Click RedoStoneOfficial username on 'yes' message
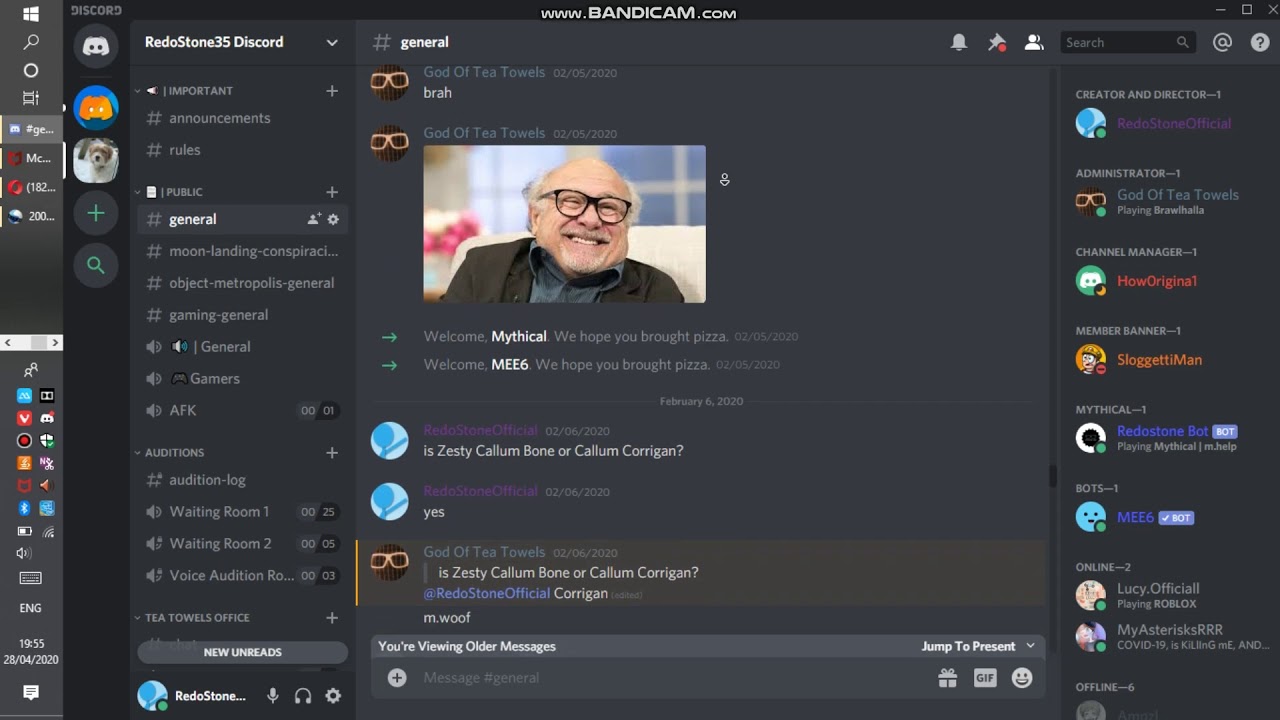The height and width of the screenshot is (720, 1280). click(480, 491)
